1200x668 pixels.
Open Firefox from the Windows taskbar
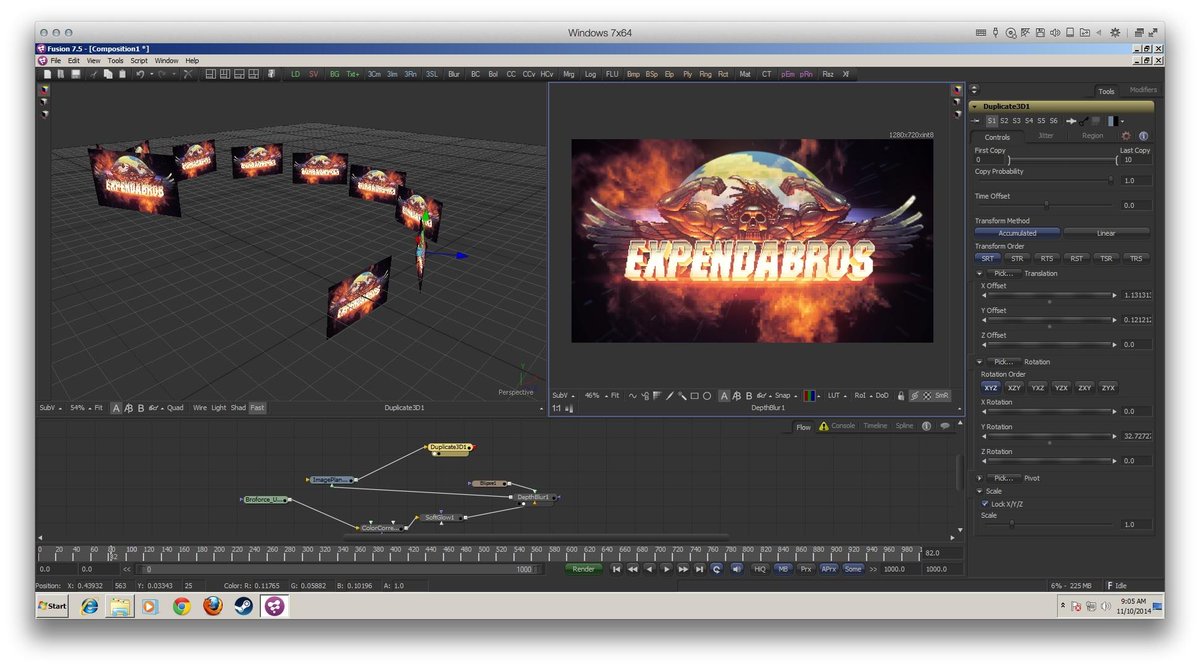coord(212,606)
